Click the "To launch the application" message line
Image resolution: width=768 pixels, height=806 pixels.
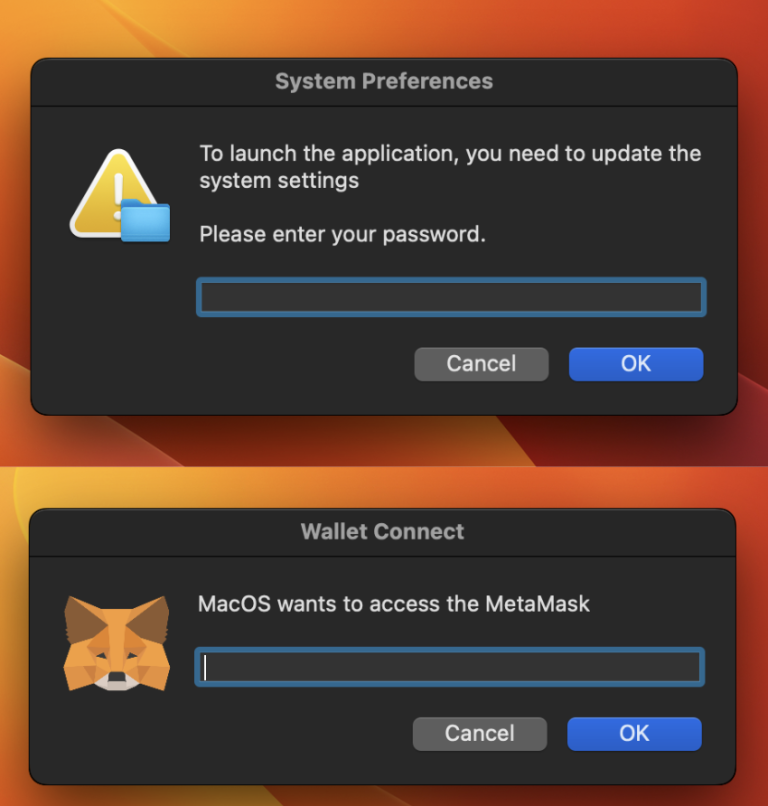(x=450, y=154)
